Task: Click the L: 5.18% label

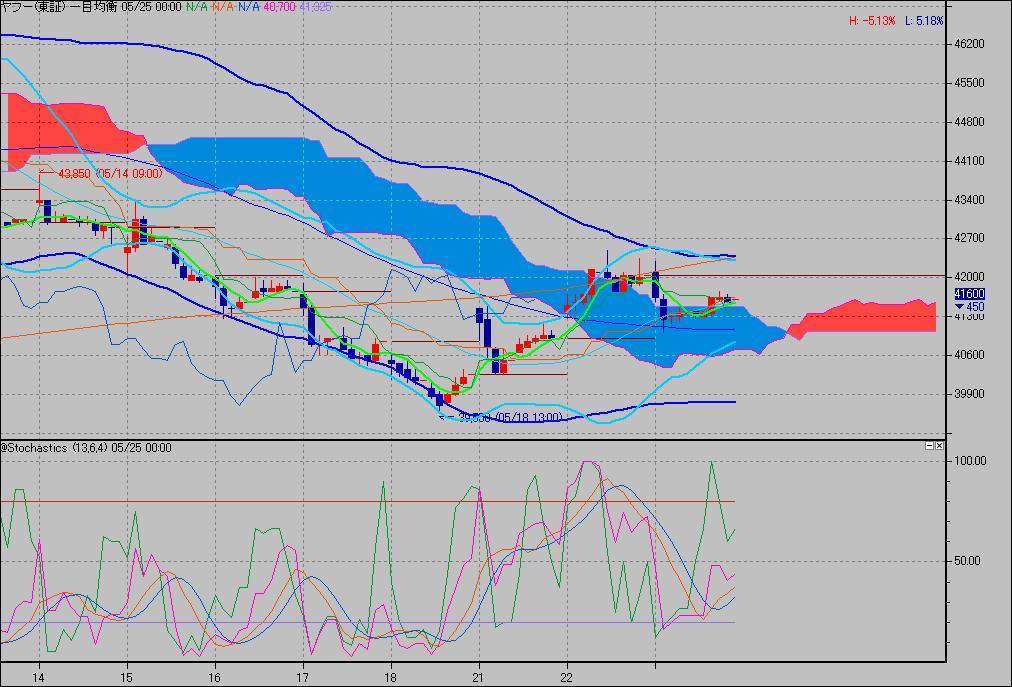Action: coord(924,21)
